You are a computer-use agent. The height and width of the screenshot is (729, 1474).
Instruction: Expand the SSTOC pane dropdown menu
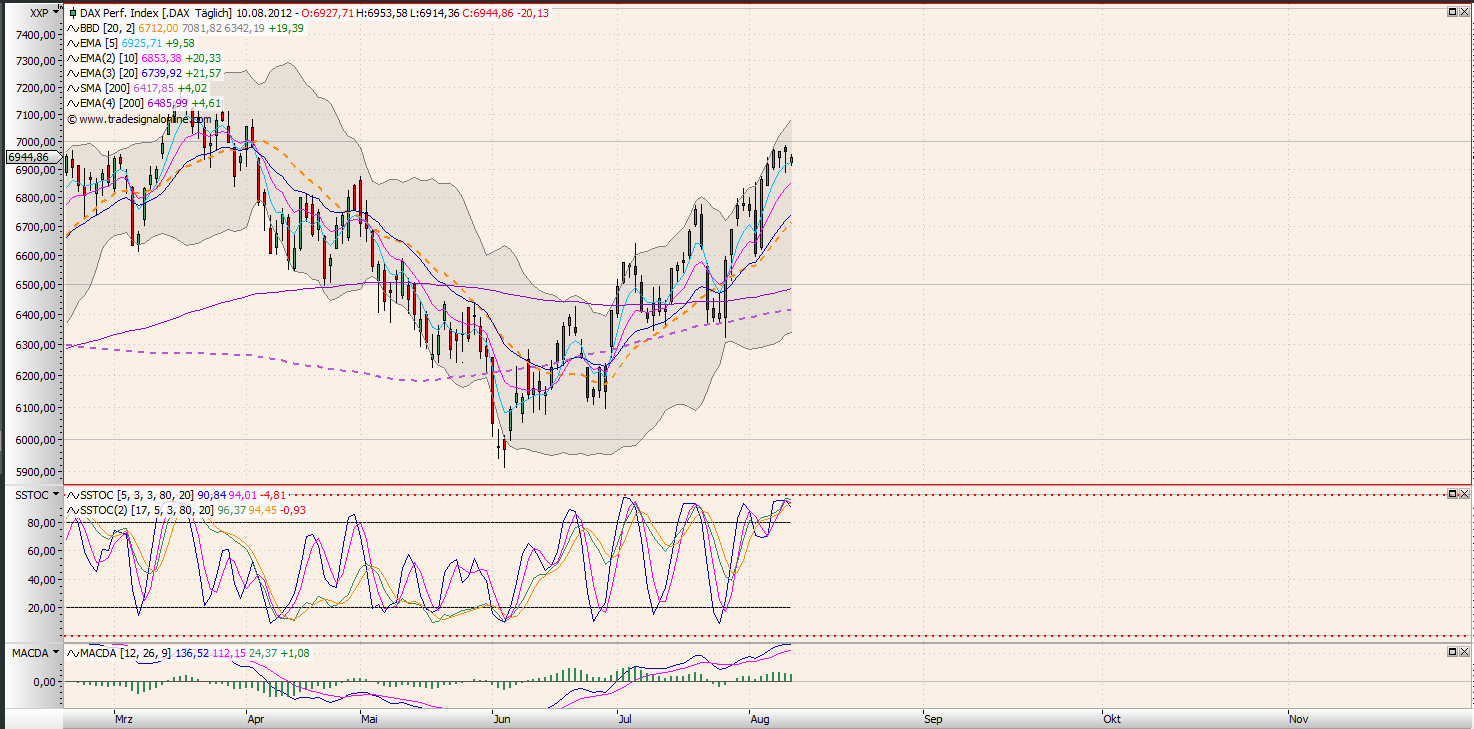[x=55, y=494]
